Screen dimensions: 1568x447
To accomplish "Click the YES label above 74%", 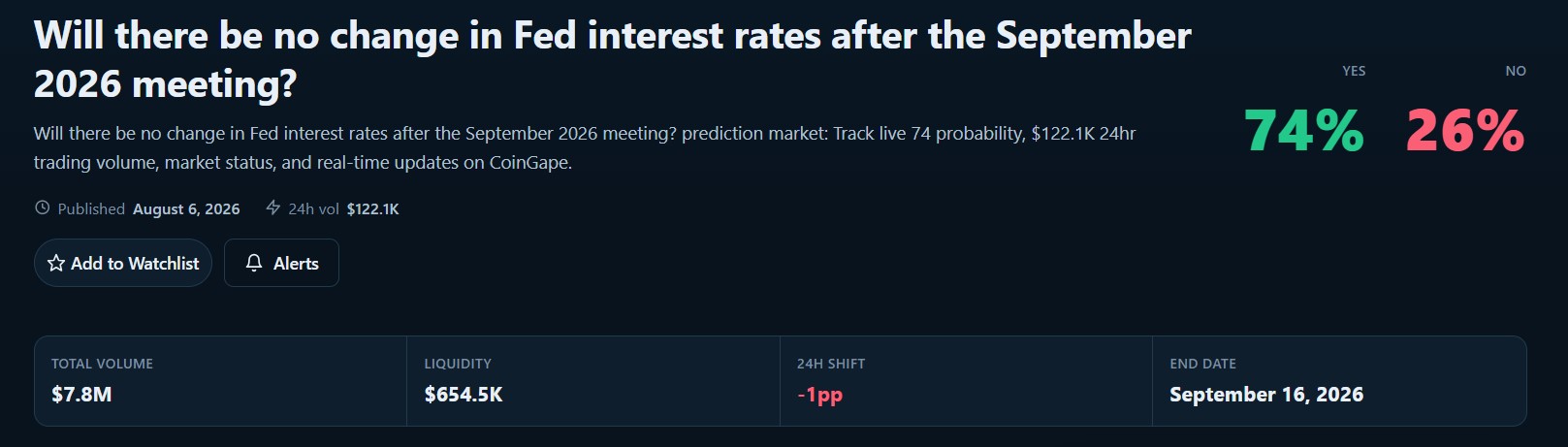I will click(x=1354, y=71).
